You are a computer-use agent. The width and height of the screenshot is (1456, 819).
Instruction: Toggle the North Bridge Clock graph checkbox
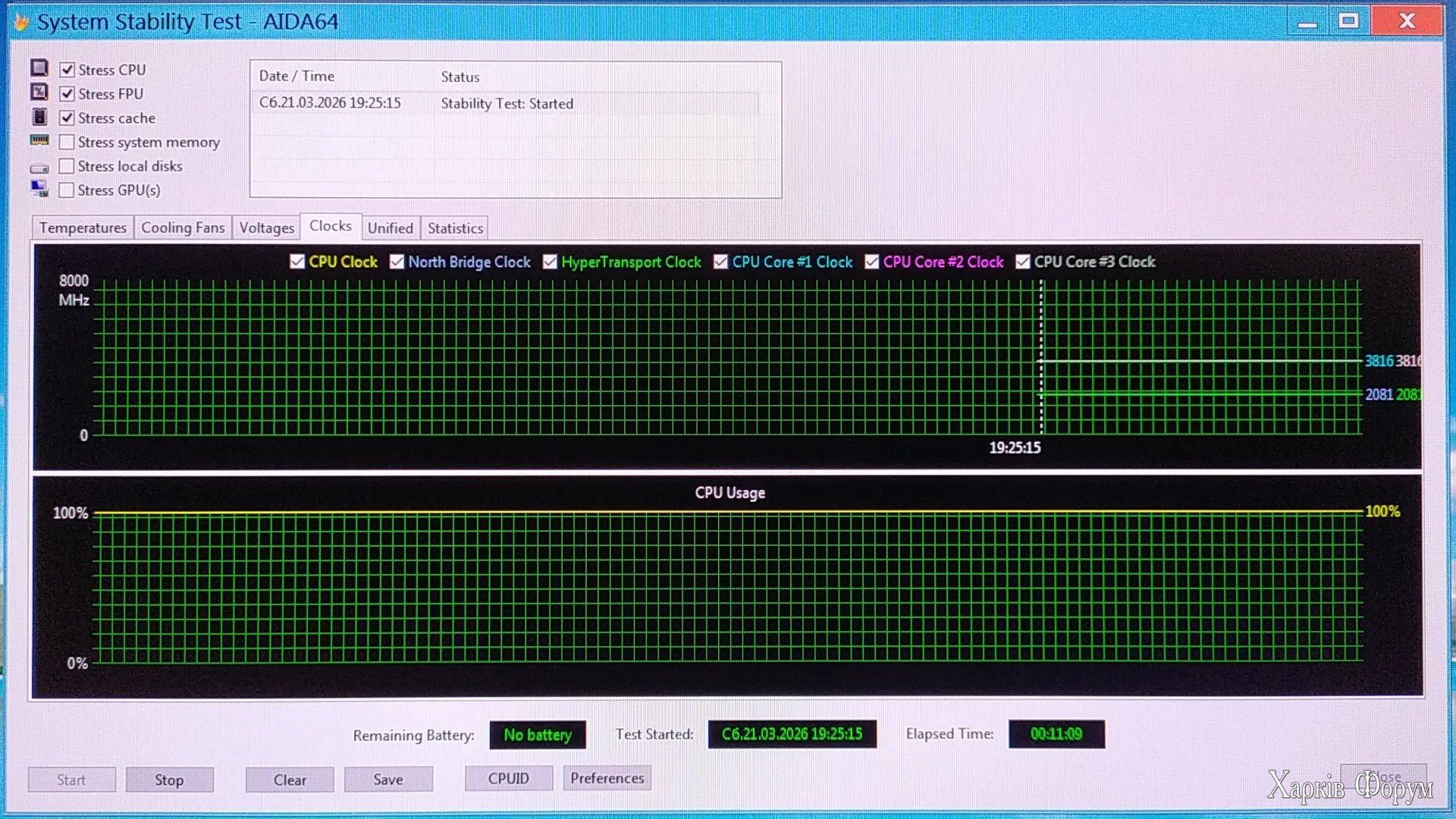point(397,262)
